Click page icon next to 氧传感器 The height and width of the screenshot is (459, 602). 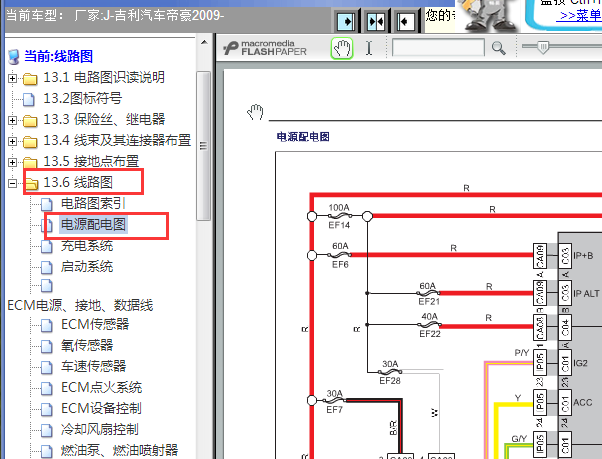tap(46, 346)
